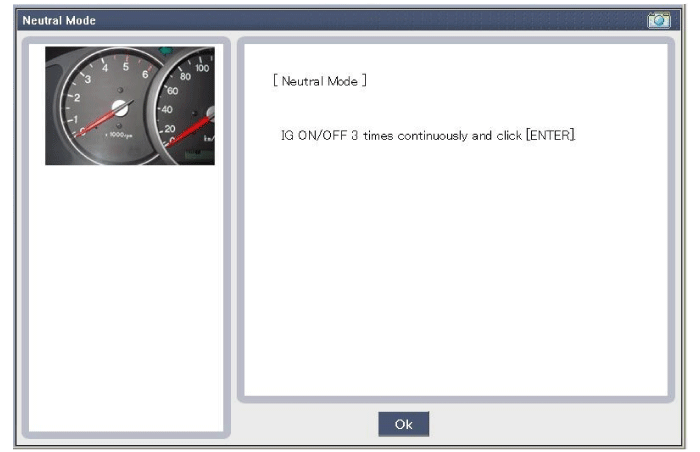This screenshot has height=452, width=700.
Task: Click the "IG ON/OFF" instruction text
Action: [315, 135]
